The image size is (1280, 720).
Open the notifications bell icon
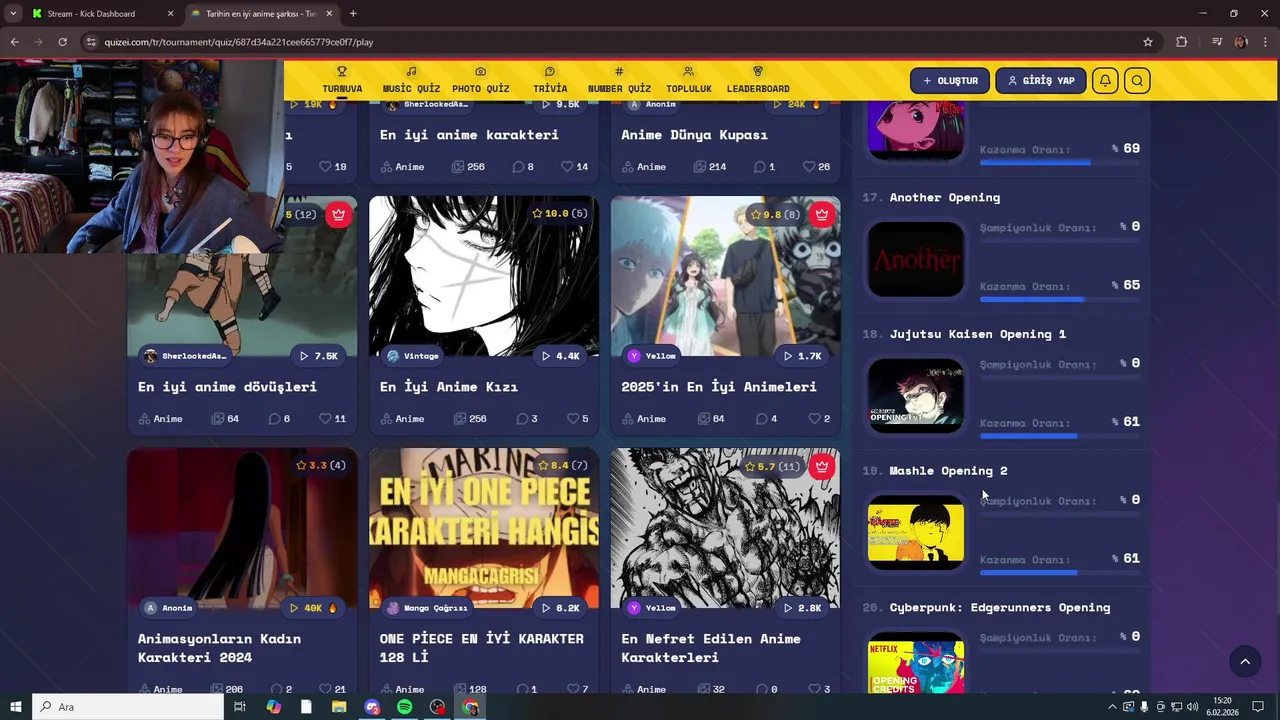tap(1105, 81)
